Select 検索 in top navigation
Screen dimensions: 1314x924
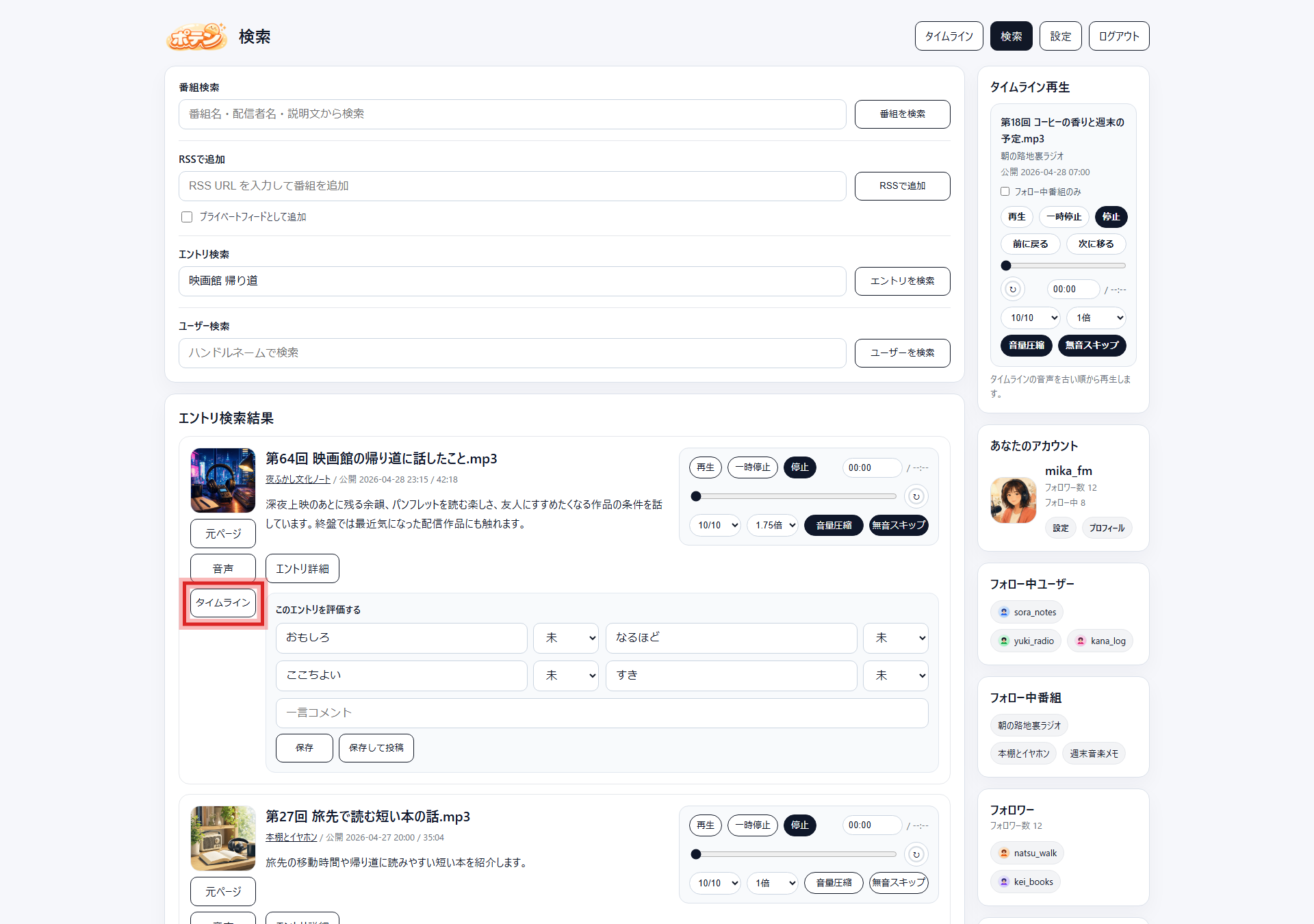click(x=1012, y=36)
